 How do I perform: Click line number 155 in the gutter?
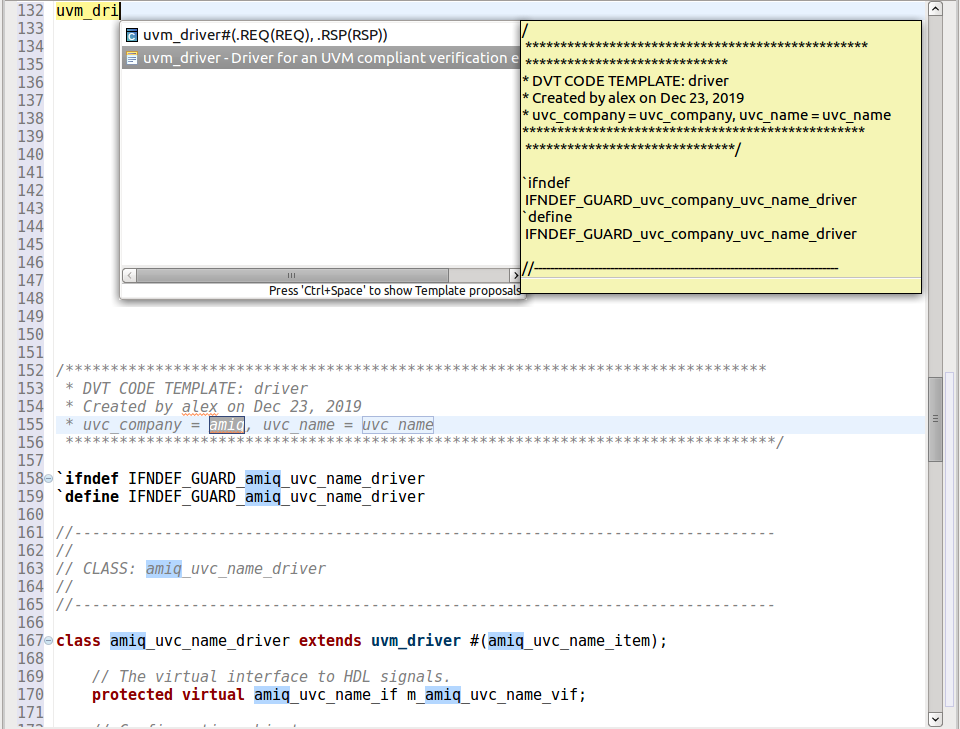pyautogui.click(x=31, y=425)
